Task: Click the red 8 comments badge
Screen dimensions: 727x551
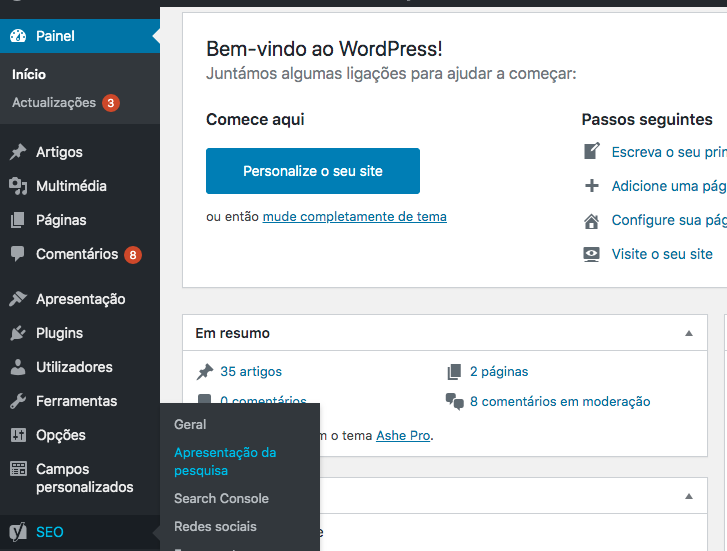Action: click(133, 255)
